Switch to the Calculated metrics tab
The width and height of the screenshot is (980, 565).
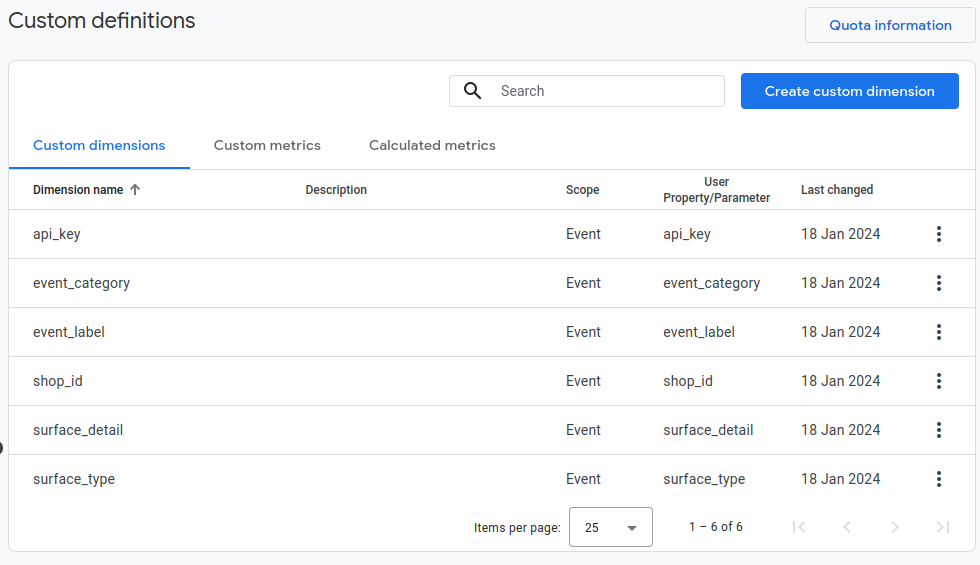click(432, 145)
